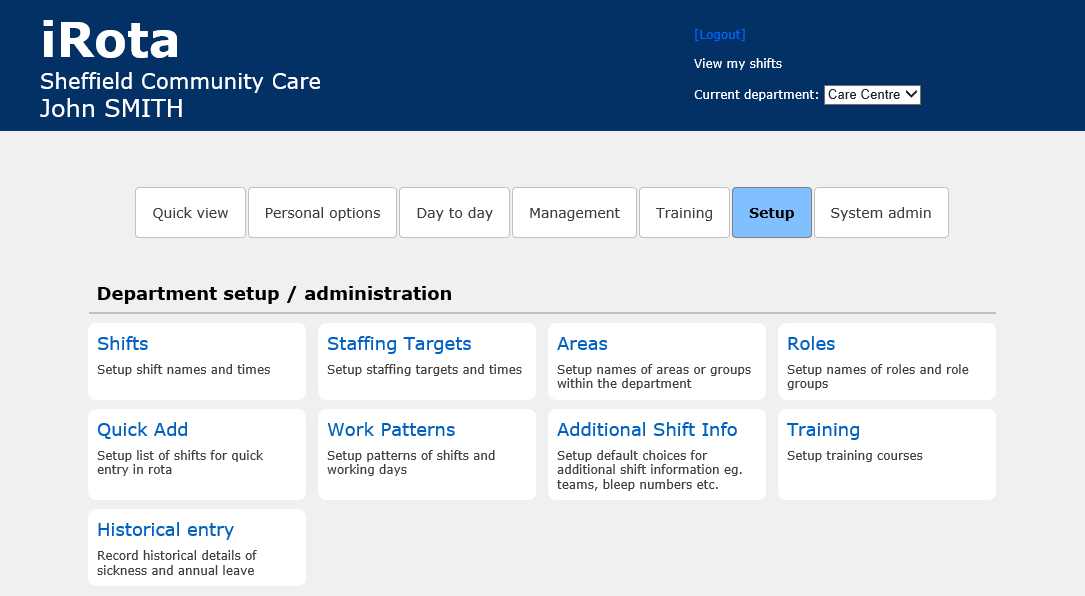Image resolution: width=1085 pixels, height=596 pixels.
Task: Click 'Setup shift names and times' description
Action: point(183,370)
